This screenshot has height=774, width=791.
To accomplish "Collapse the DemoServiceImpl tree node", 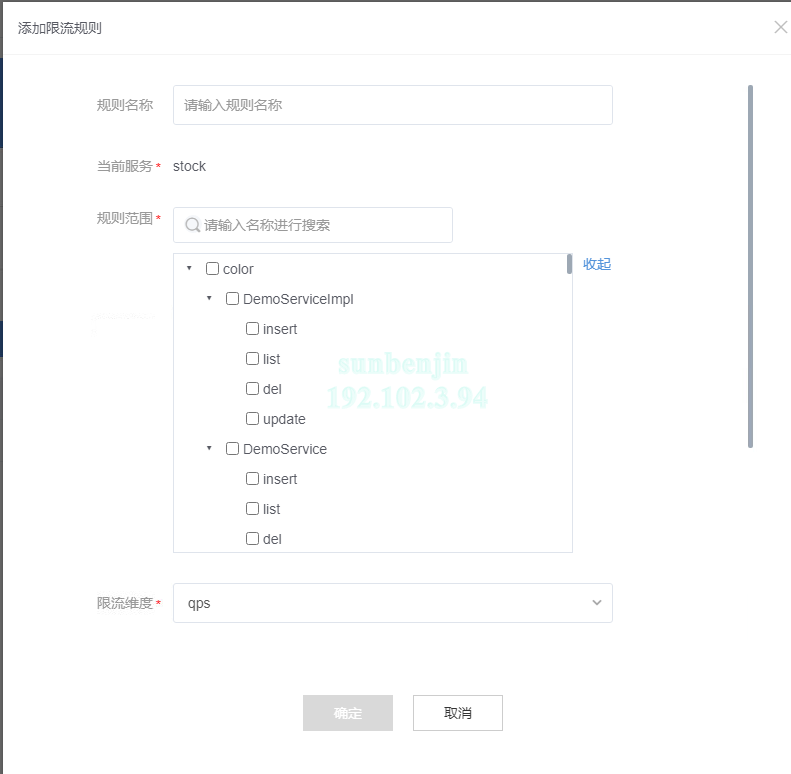I will tap(209, 299).
